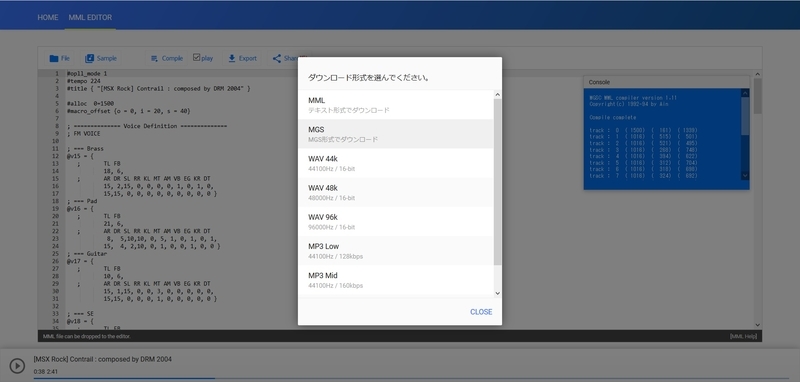The image size is (800, 382).
Task: Open the [MML Help] link
Action: pos(743,337)
